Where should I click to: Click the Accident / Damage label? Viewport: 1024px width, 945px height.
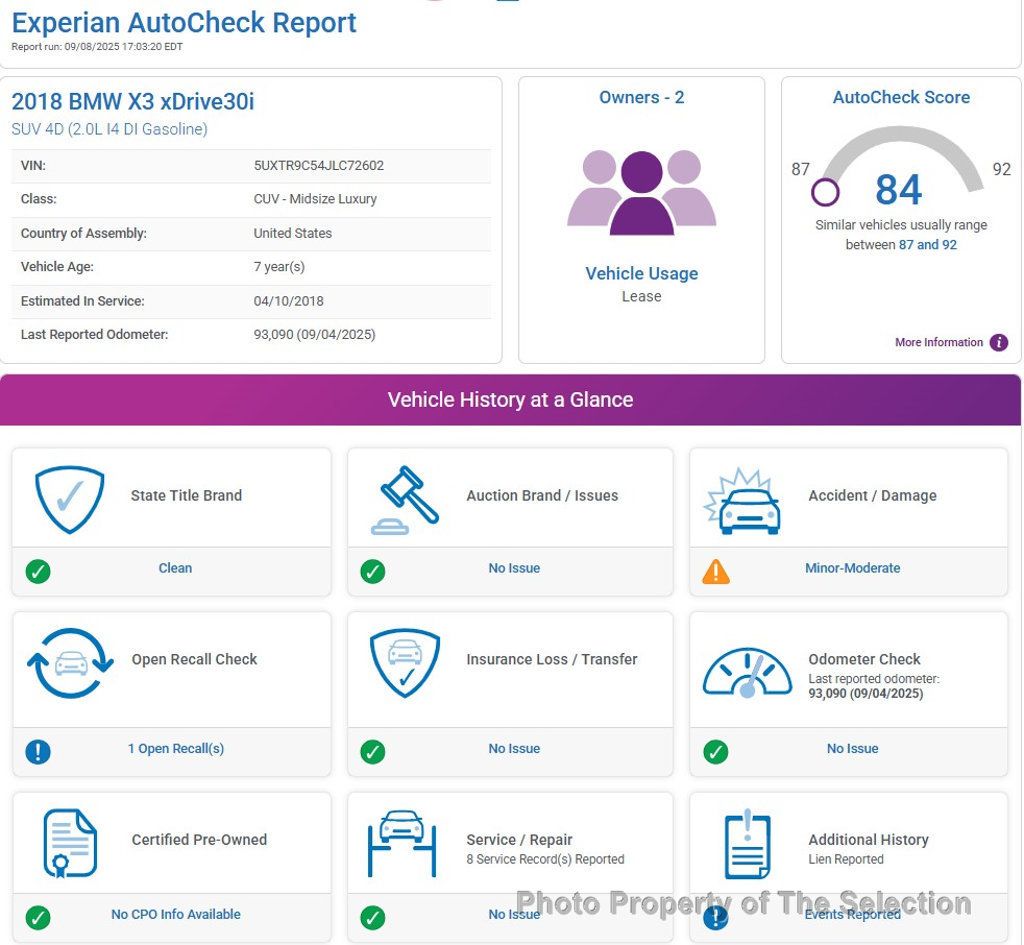872,496
